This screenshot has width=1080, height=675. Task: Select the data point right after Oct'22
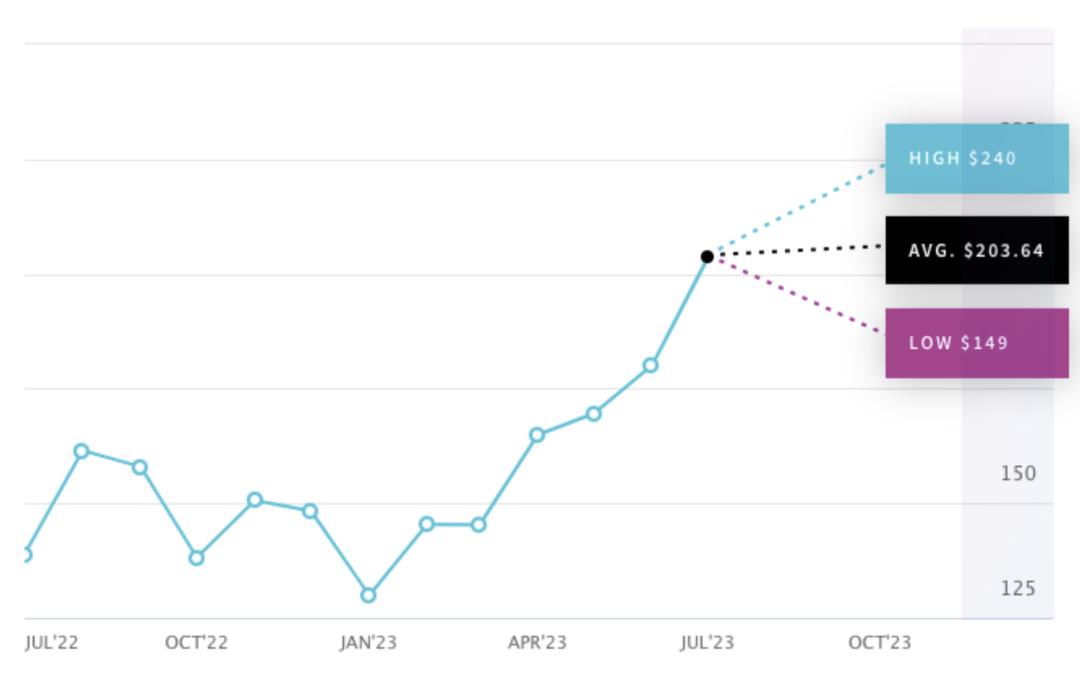pos(255,499)
